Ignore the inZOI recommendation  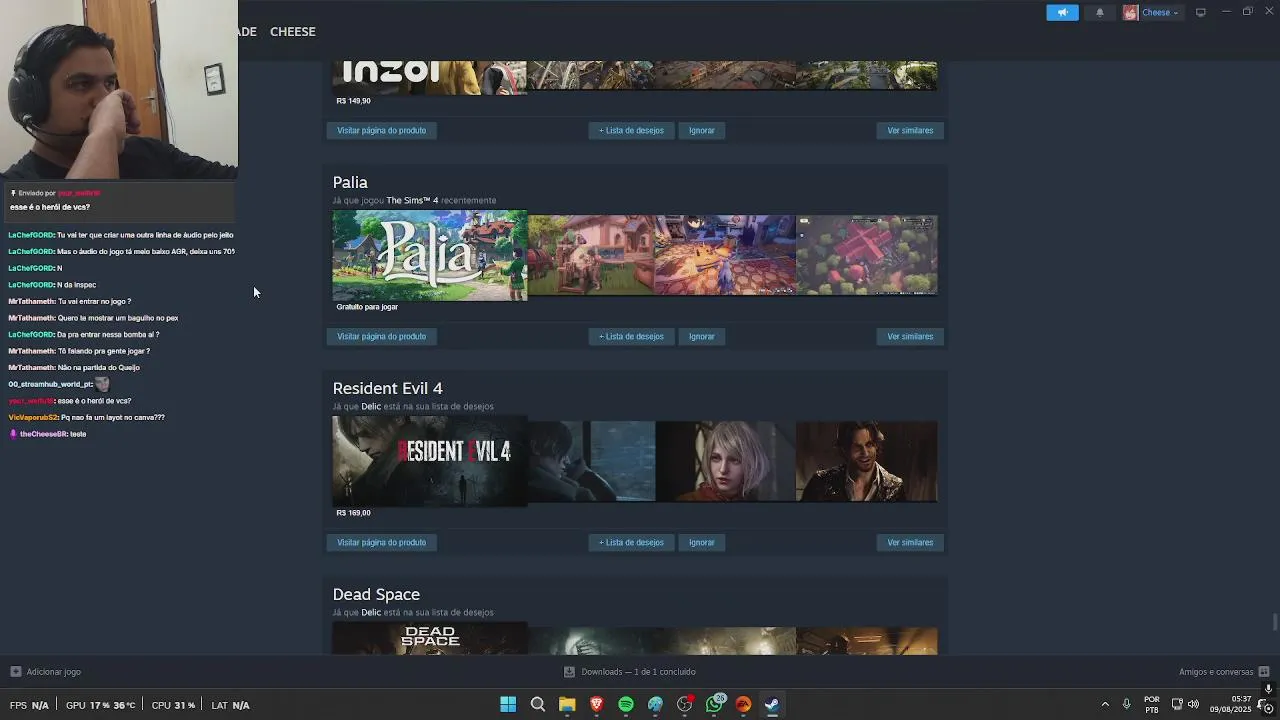pos(702,130)
